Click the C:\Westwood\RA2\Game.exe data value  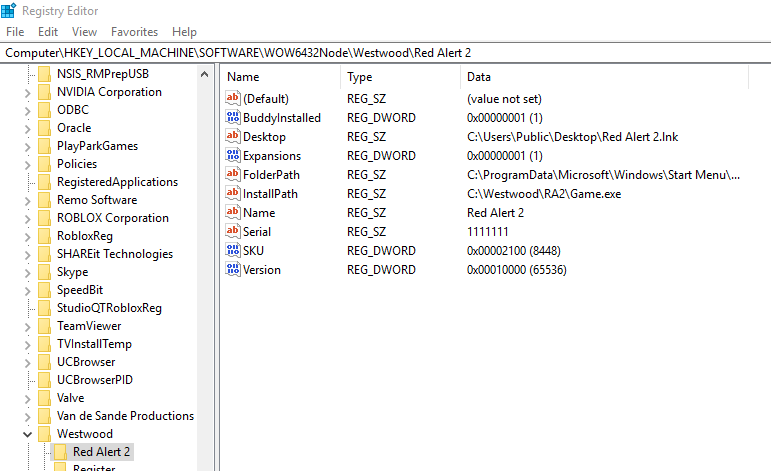pyautogui.click(x=544, y=194)
